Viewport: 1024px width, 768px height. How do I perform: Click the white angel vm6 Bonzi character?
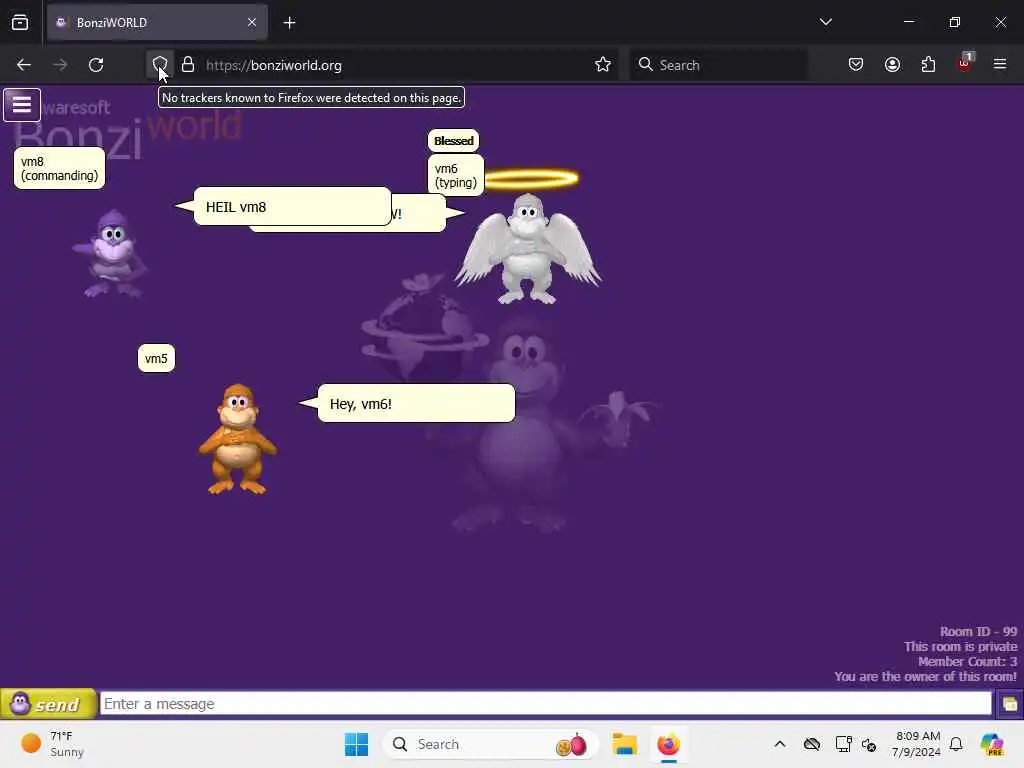tap(528, 248)
